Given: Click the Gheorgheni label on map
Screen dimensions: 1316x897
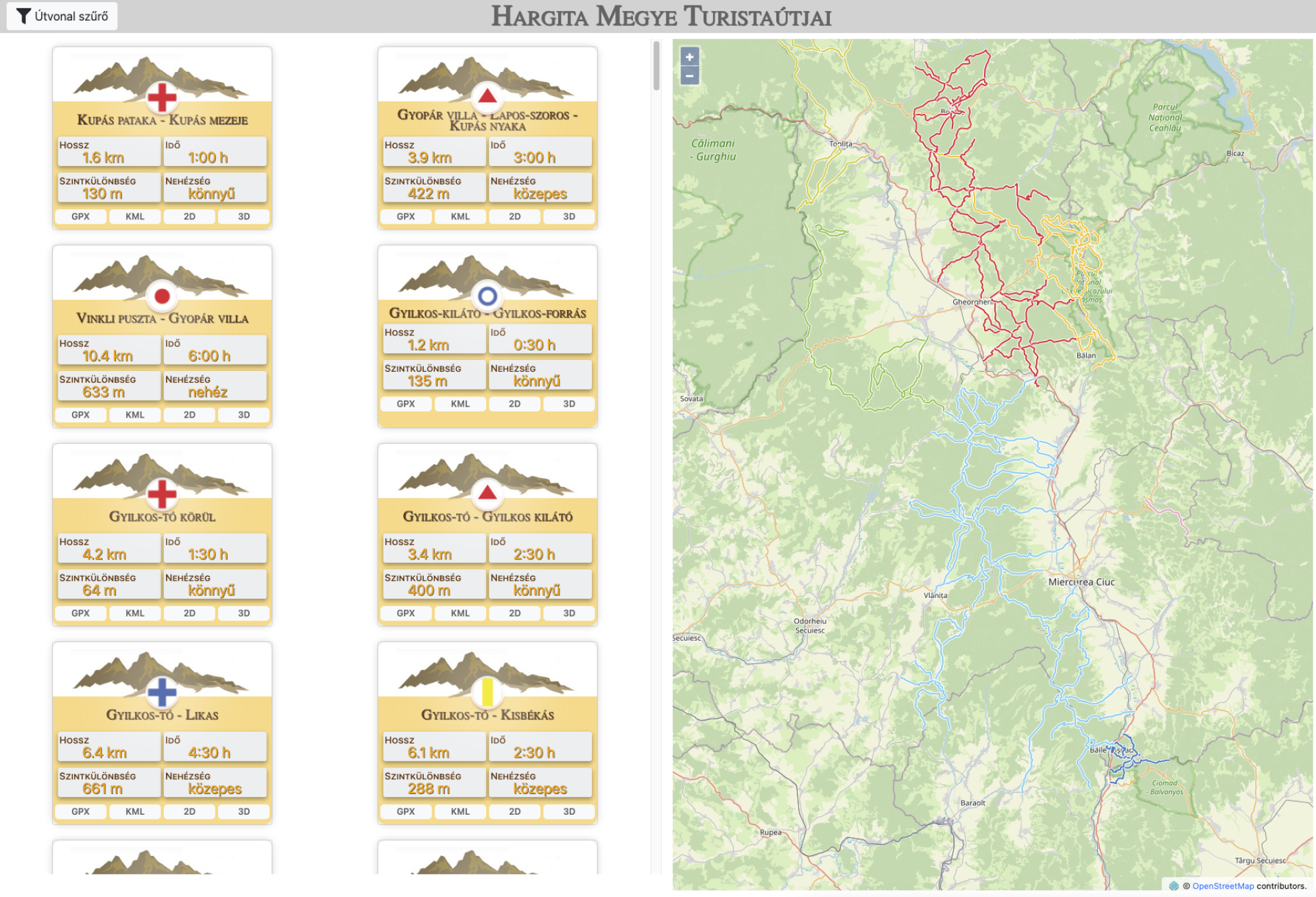Looking at the screenshot, I should click(x=973, y=302).
